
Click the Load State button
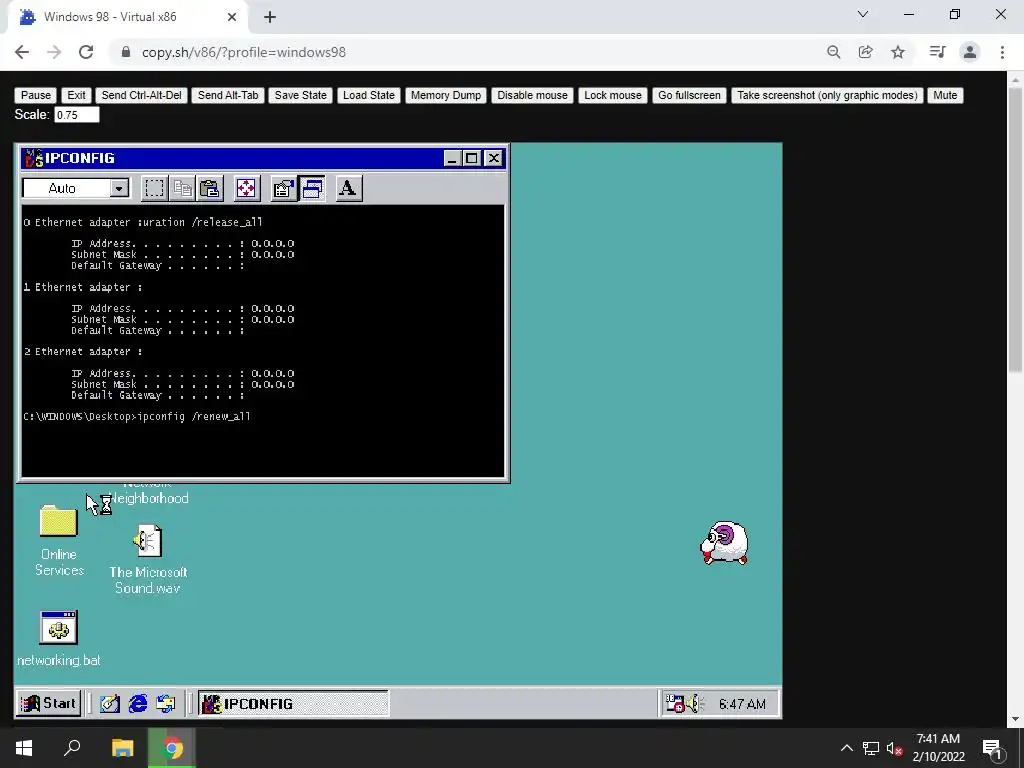pyautogui.click(x=369, y=95)
